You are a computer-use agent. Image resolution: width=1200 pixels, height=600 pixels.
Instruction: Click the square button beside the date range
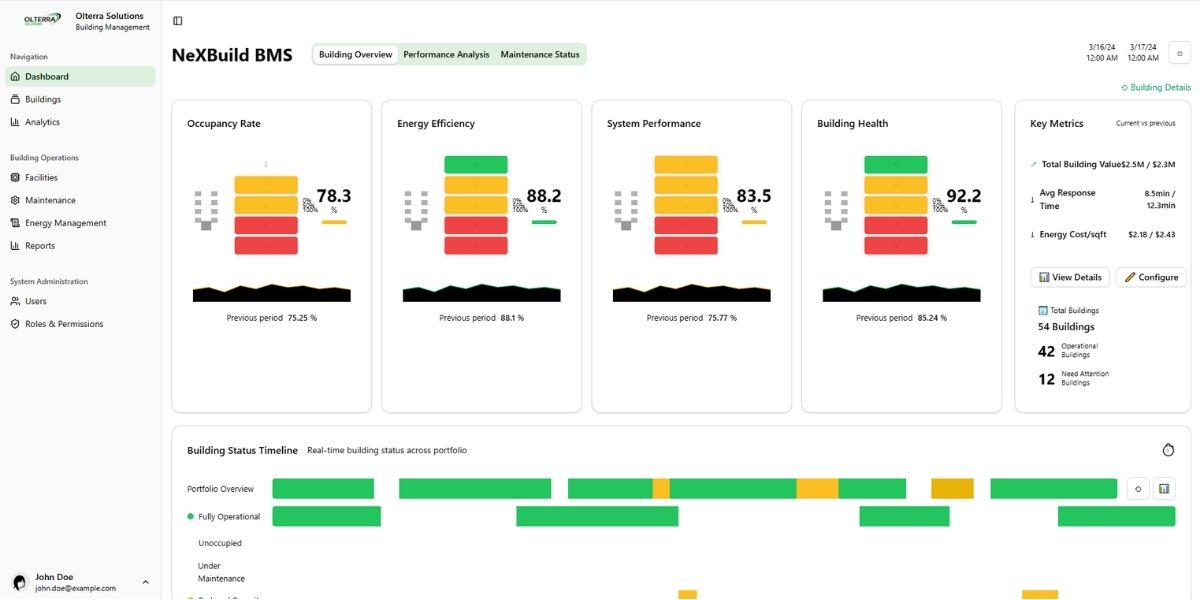point(1179,53)
